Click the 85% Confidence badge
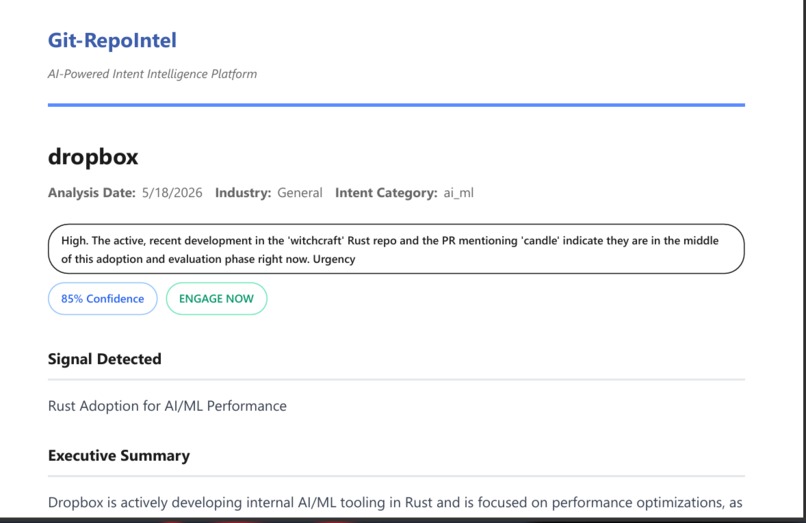This screenshot has width=806, height=523. [x=103, y=299]
